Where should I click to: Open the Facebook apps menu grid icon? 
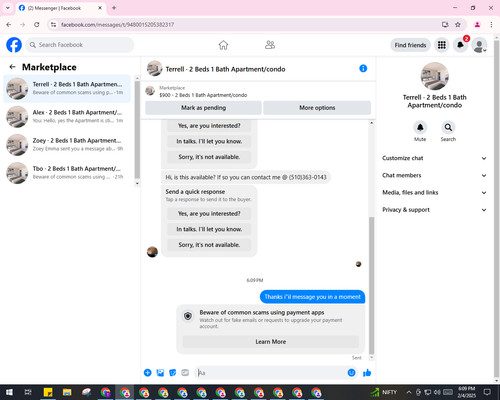(x=442, y=45)
